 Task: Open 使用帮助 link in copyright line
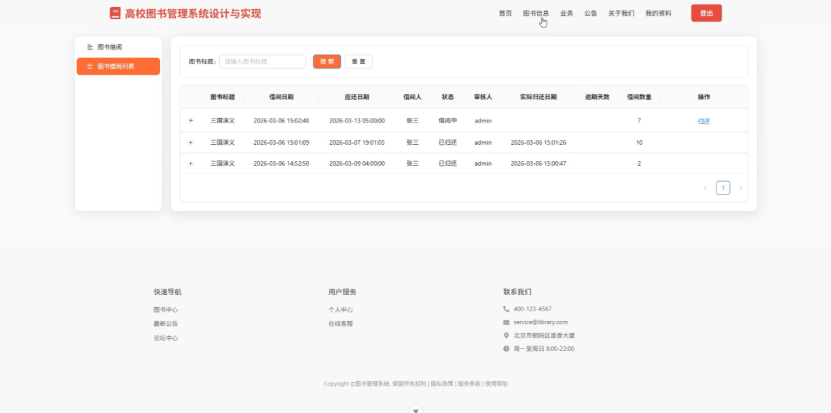click(497, 384)
